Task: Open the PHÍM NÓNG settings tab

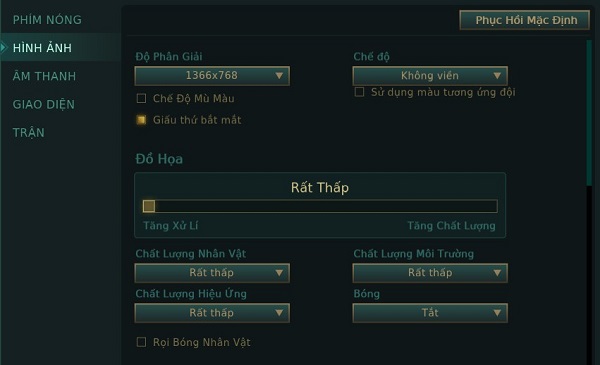Action: [x=47, y=20]
